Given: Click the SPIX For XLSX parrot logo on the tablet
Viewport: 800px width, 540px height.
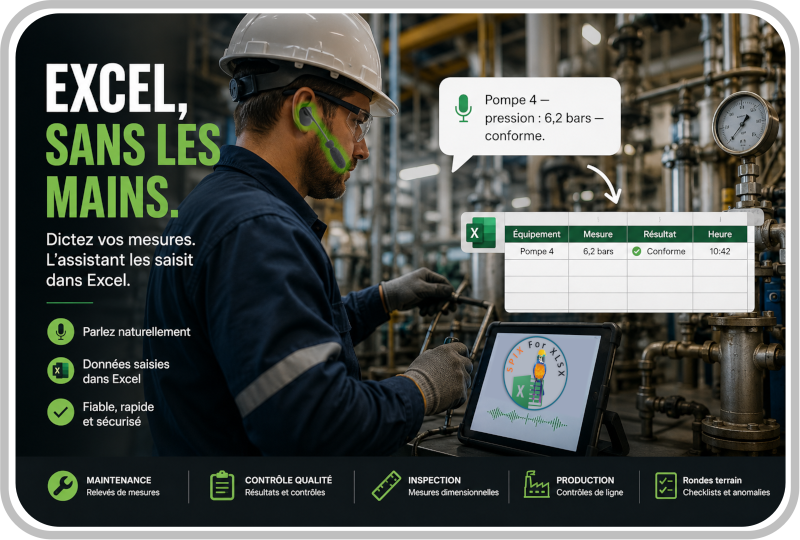Looking at the screenshot, I should coord(535,373).
